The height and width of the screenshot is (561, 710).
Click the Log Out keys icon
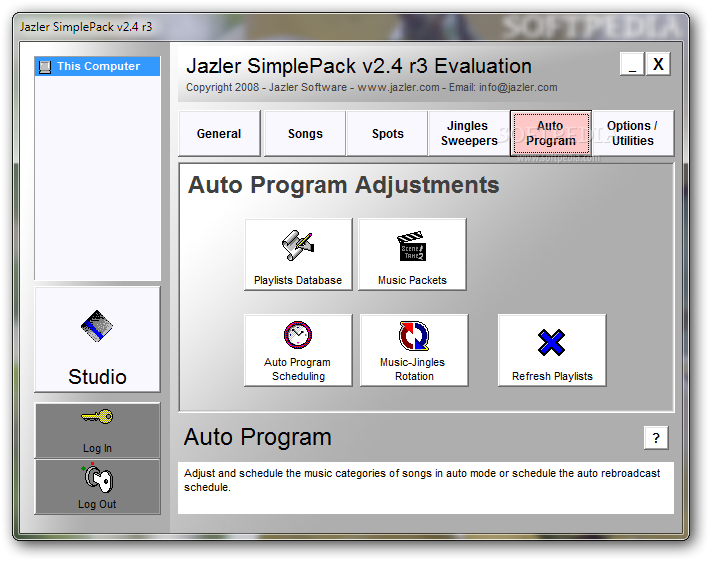pos(97,478)
